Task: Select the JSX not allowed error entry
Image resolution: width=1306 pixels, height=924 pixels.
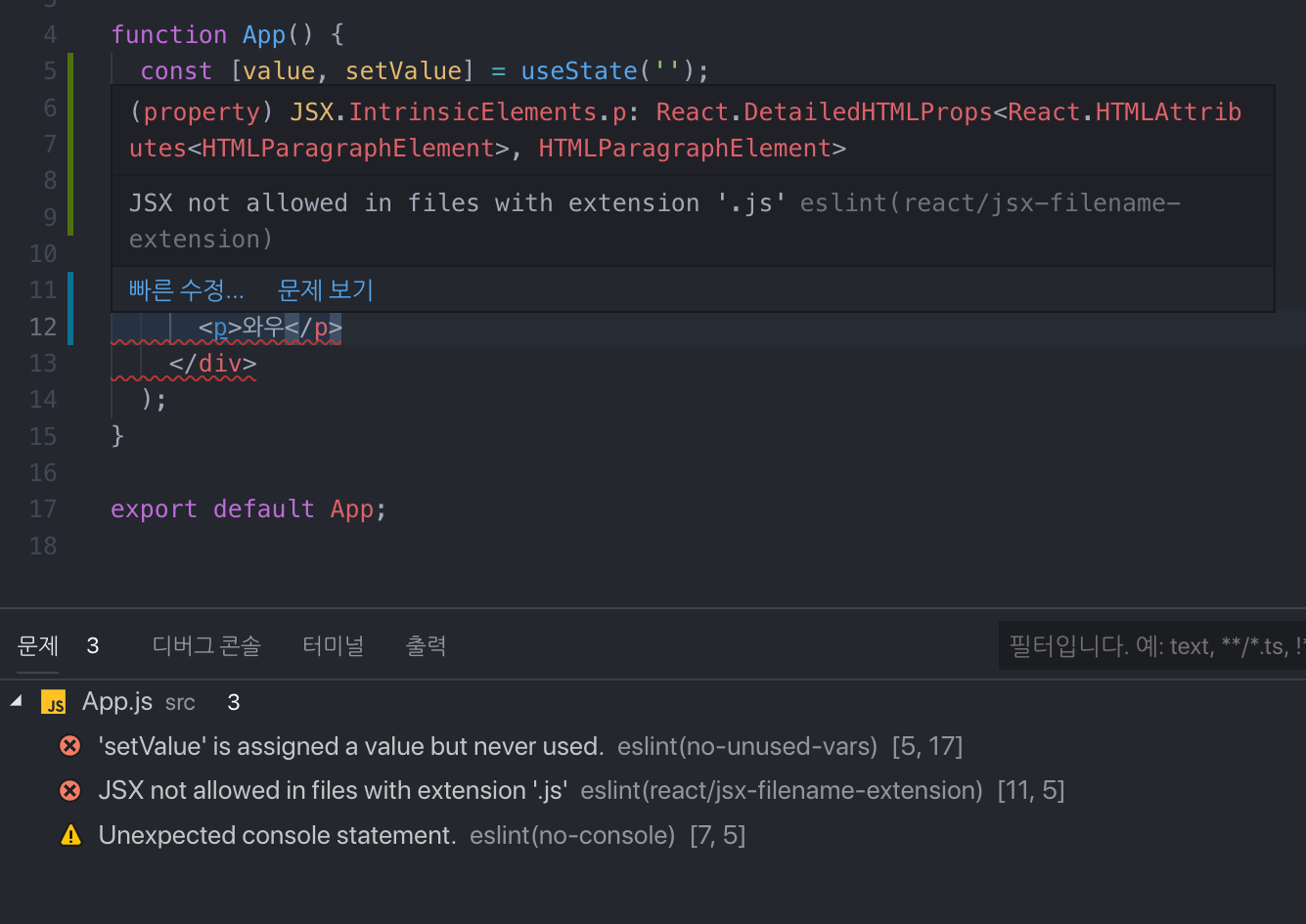Action: 333,791
